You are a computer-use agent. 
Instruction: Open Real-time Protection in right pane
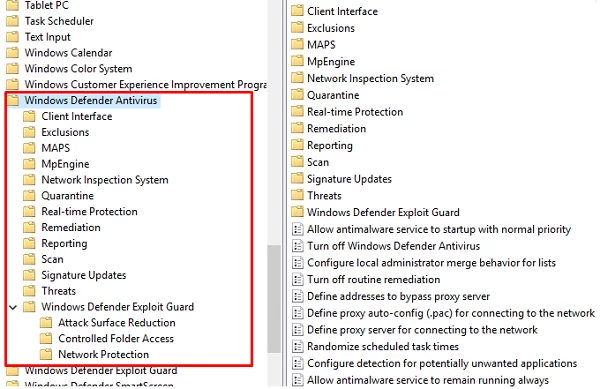point(355,112)
